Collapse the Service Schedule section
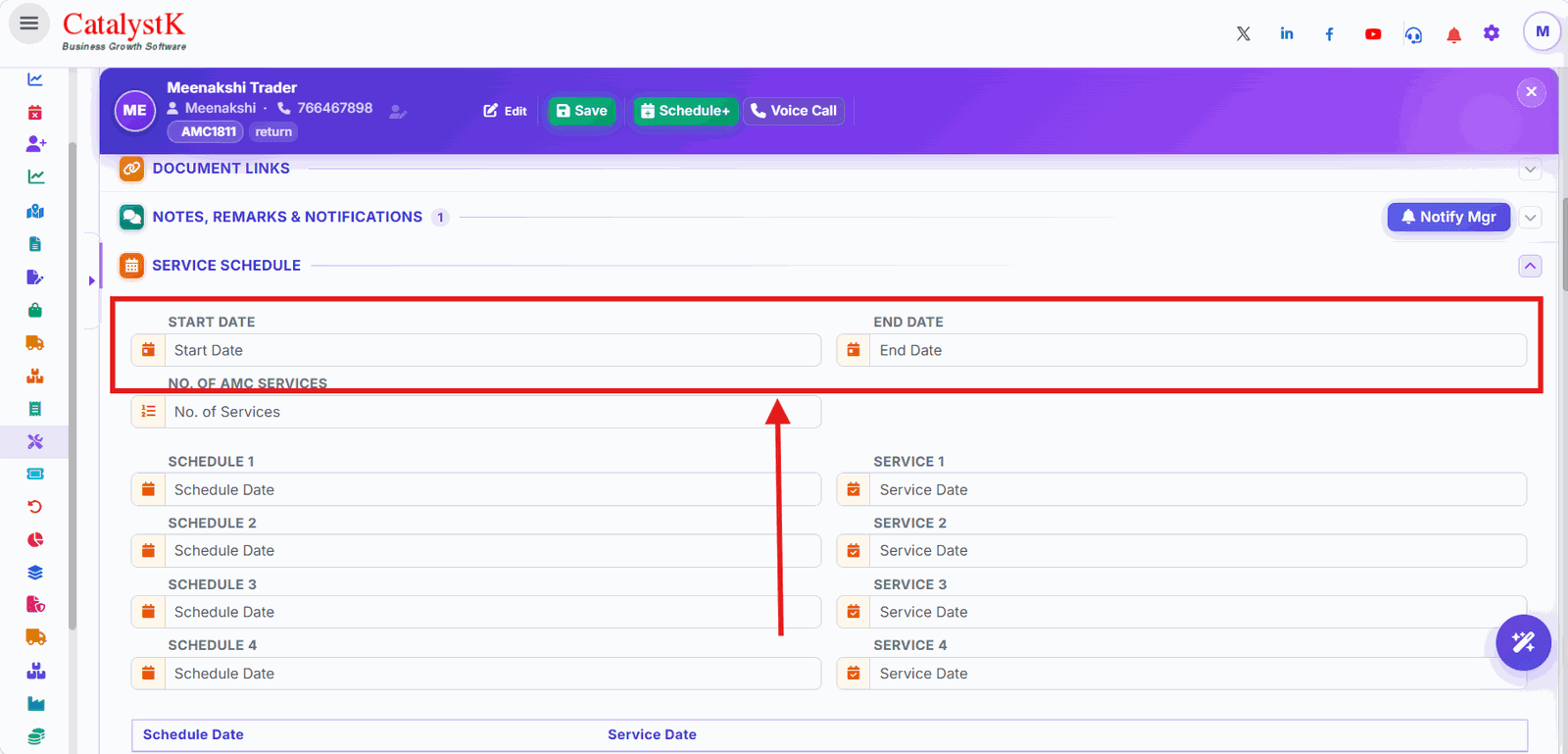The width and height of the screenshot is (1568, 754). point(1530,266)
